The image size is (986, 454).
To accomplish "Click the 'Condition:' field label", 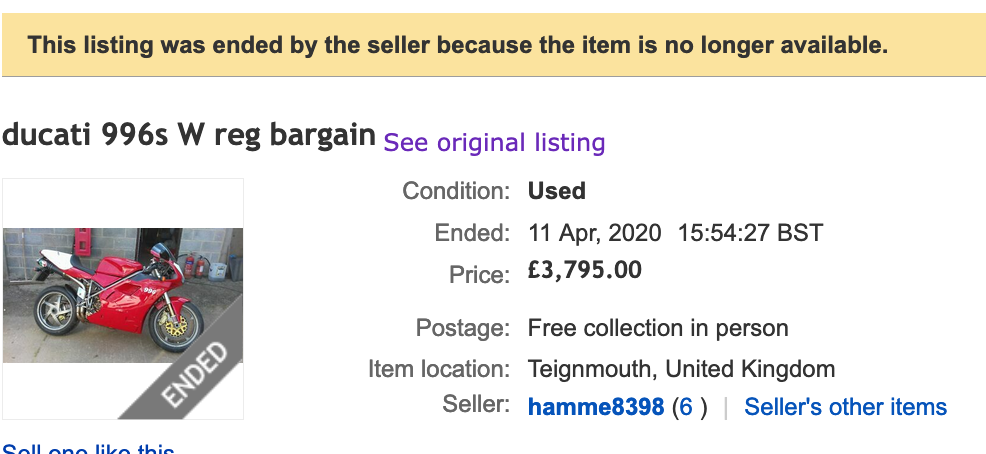I will click(456, 190).
